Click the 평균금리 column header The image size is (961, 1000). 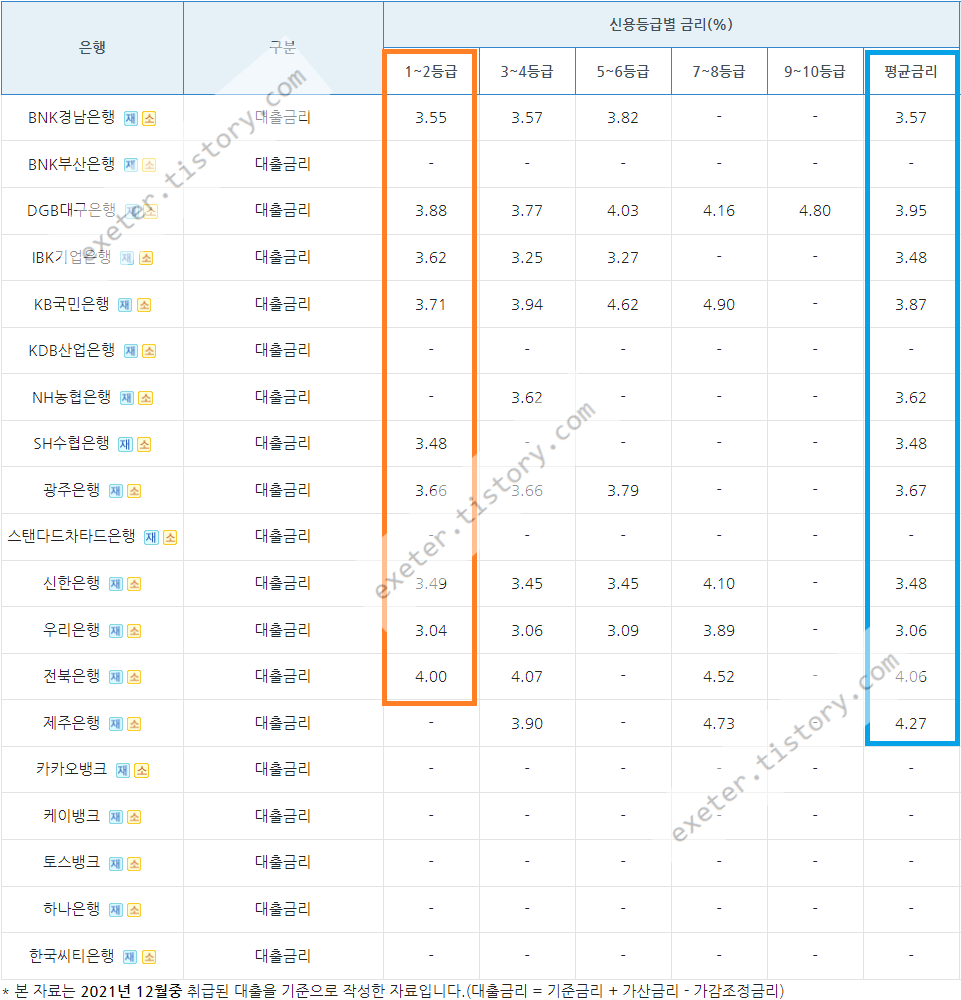[911, 71]
